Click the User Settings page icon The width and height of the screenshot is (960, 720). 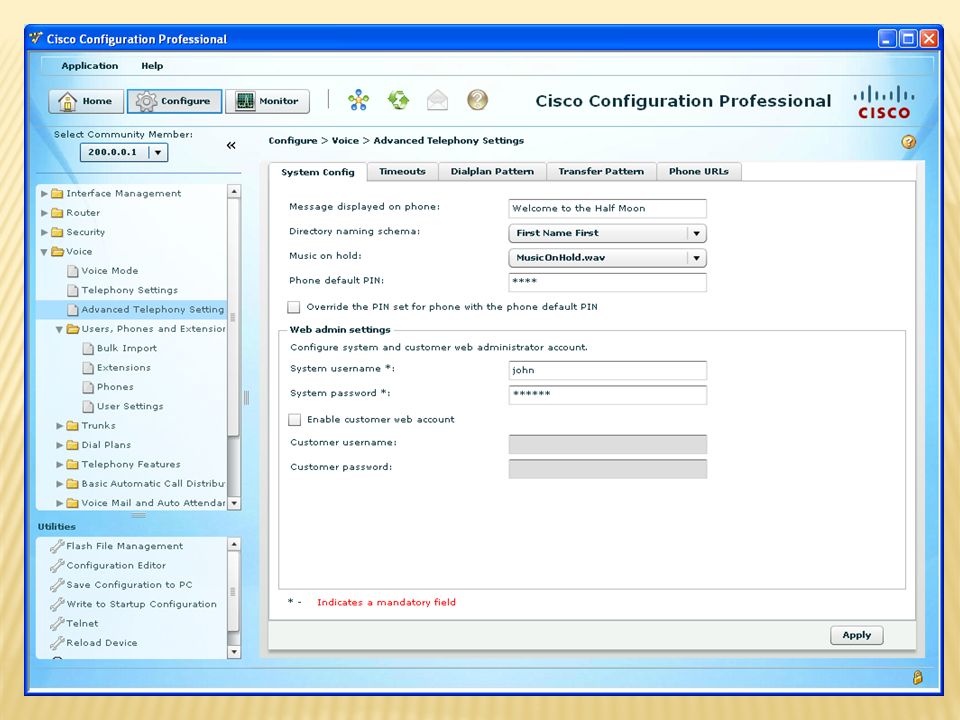[x=88, y=406]
